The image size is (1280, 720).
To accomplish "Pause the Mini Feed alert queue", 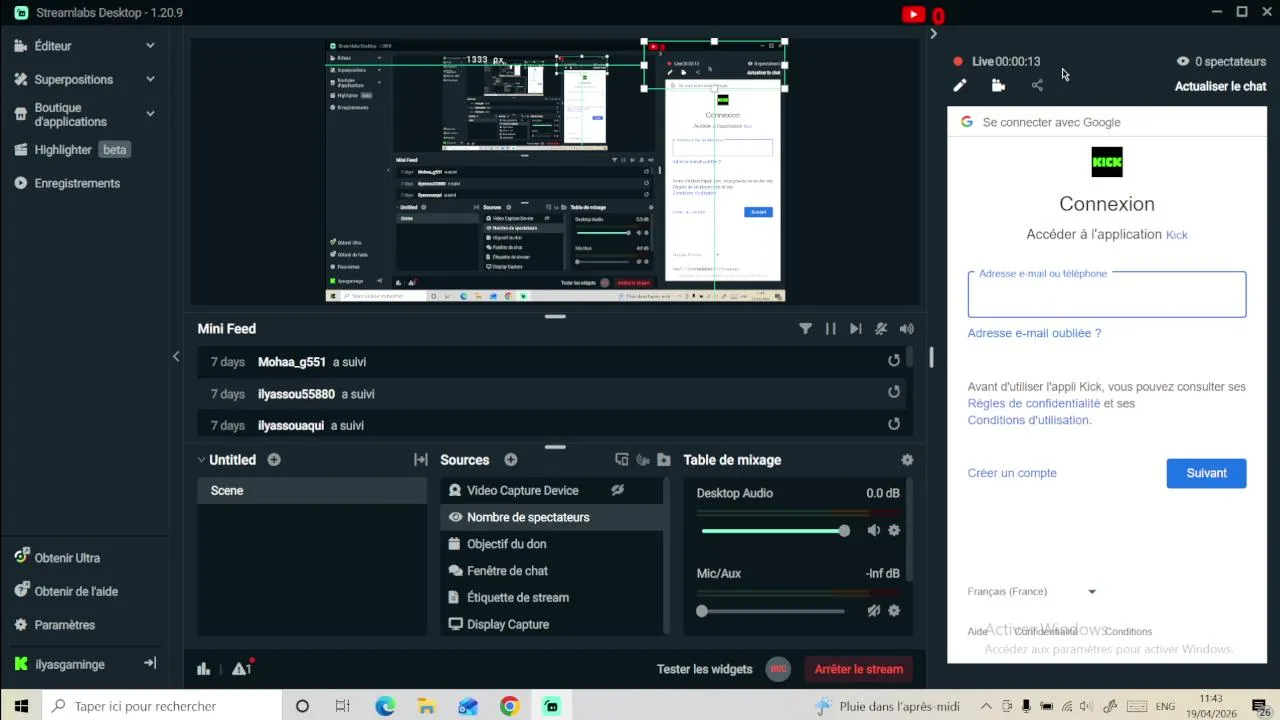I will coord(830,329).
